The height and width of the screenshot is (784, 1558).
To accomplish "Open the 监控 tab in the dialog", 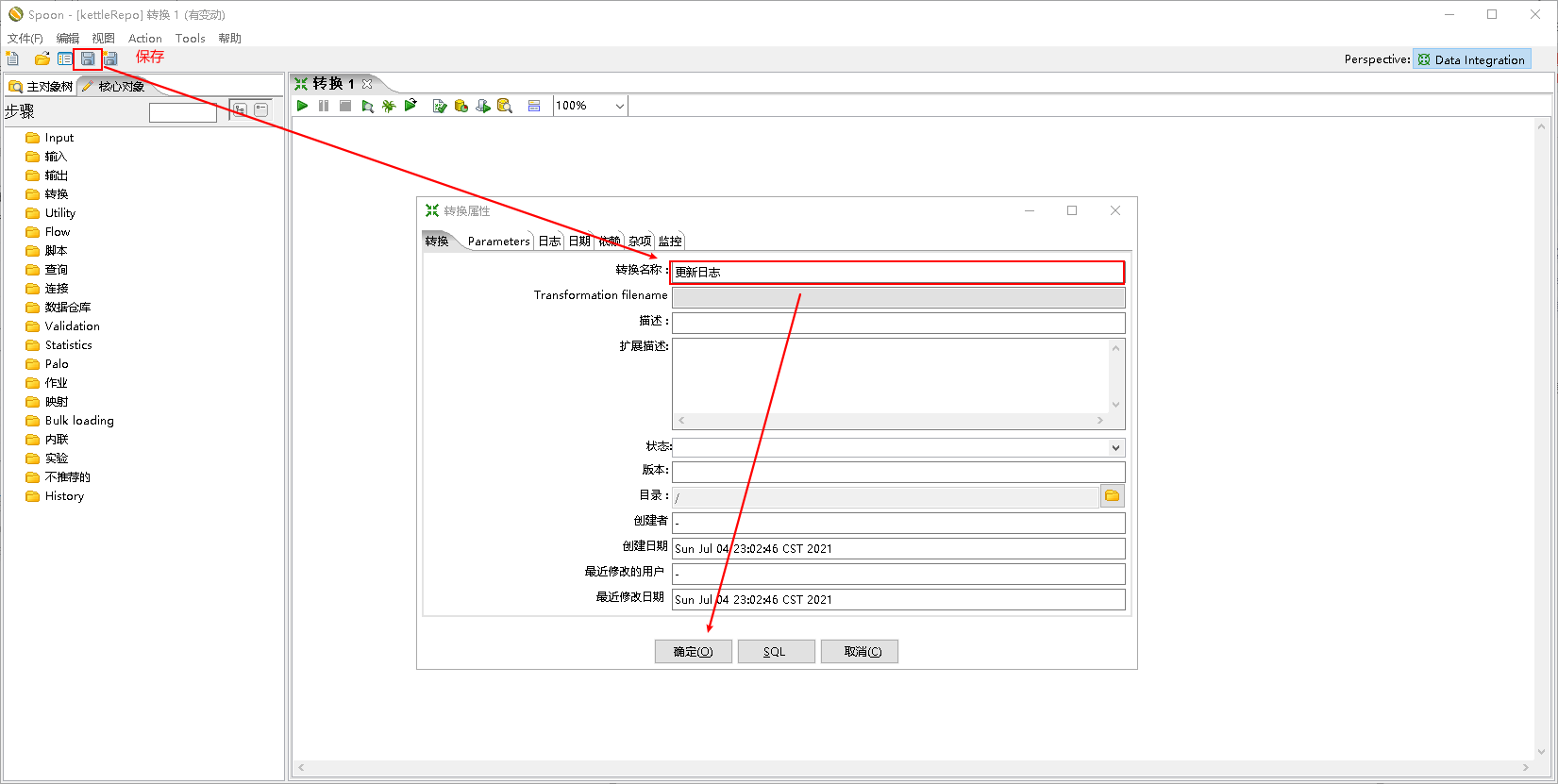I will click(670, 242).
